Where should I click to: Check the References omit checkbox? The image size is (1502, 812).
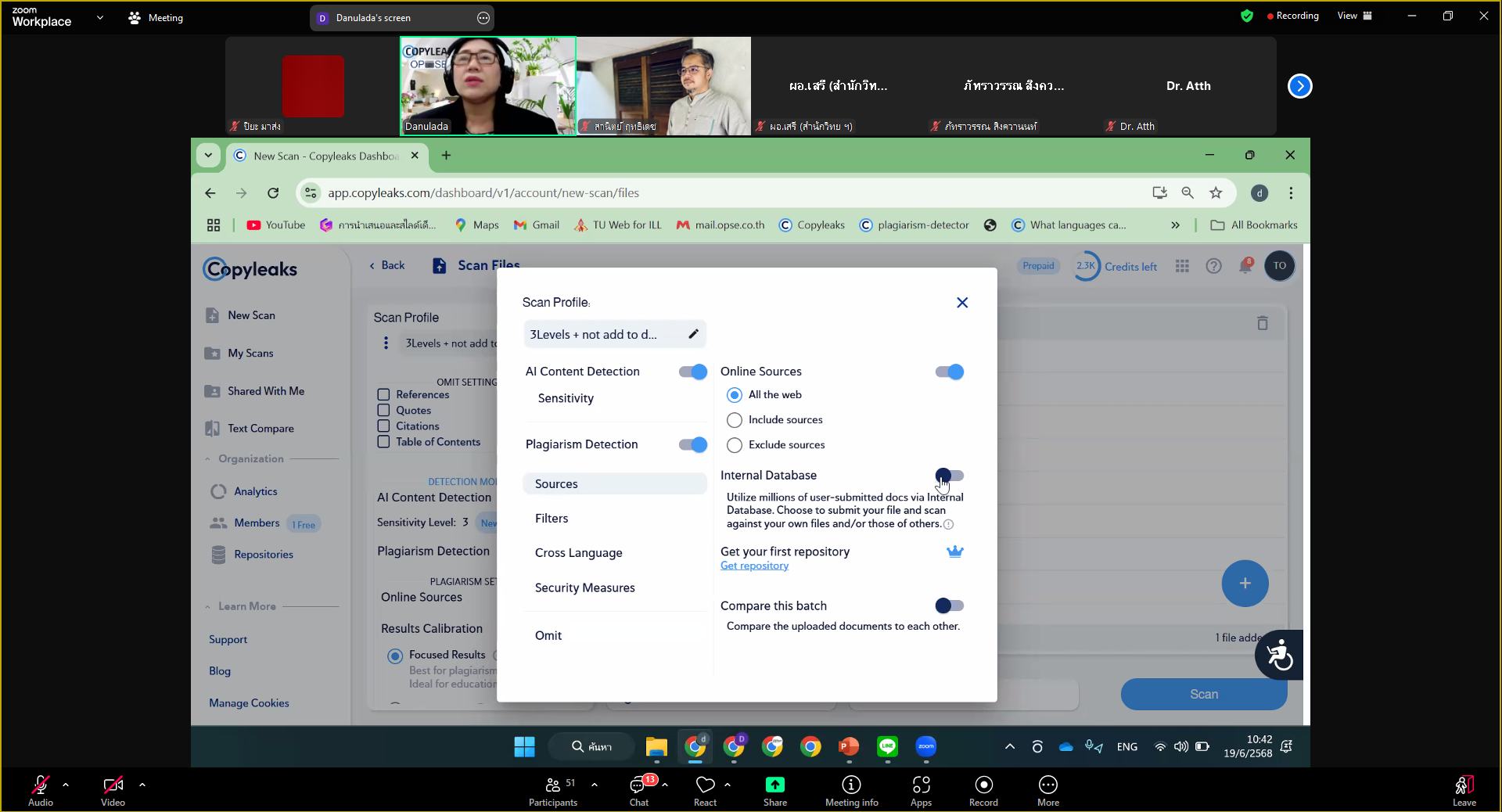[383, 395]
